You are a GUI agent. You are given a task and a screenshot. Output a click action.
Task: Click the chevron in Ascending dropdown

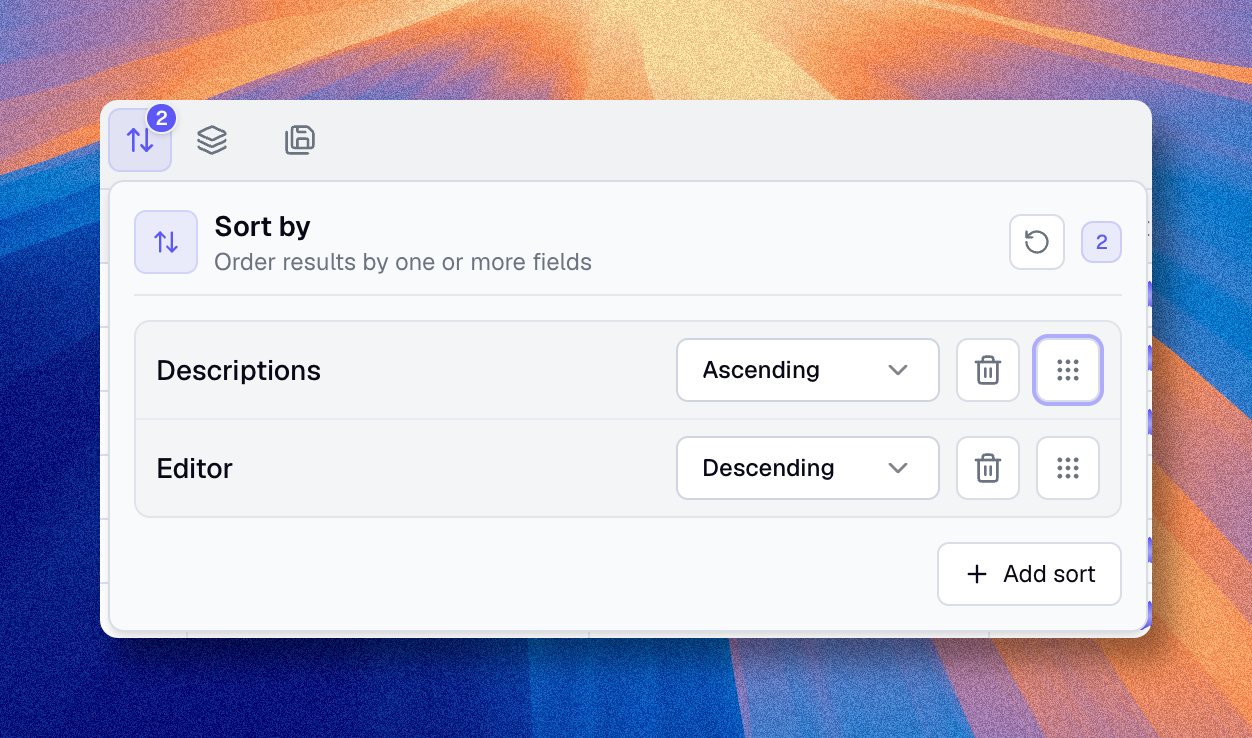(x=898, y=370)
